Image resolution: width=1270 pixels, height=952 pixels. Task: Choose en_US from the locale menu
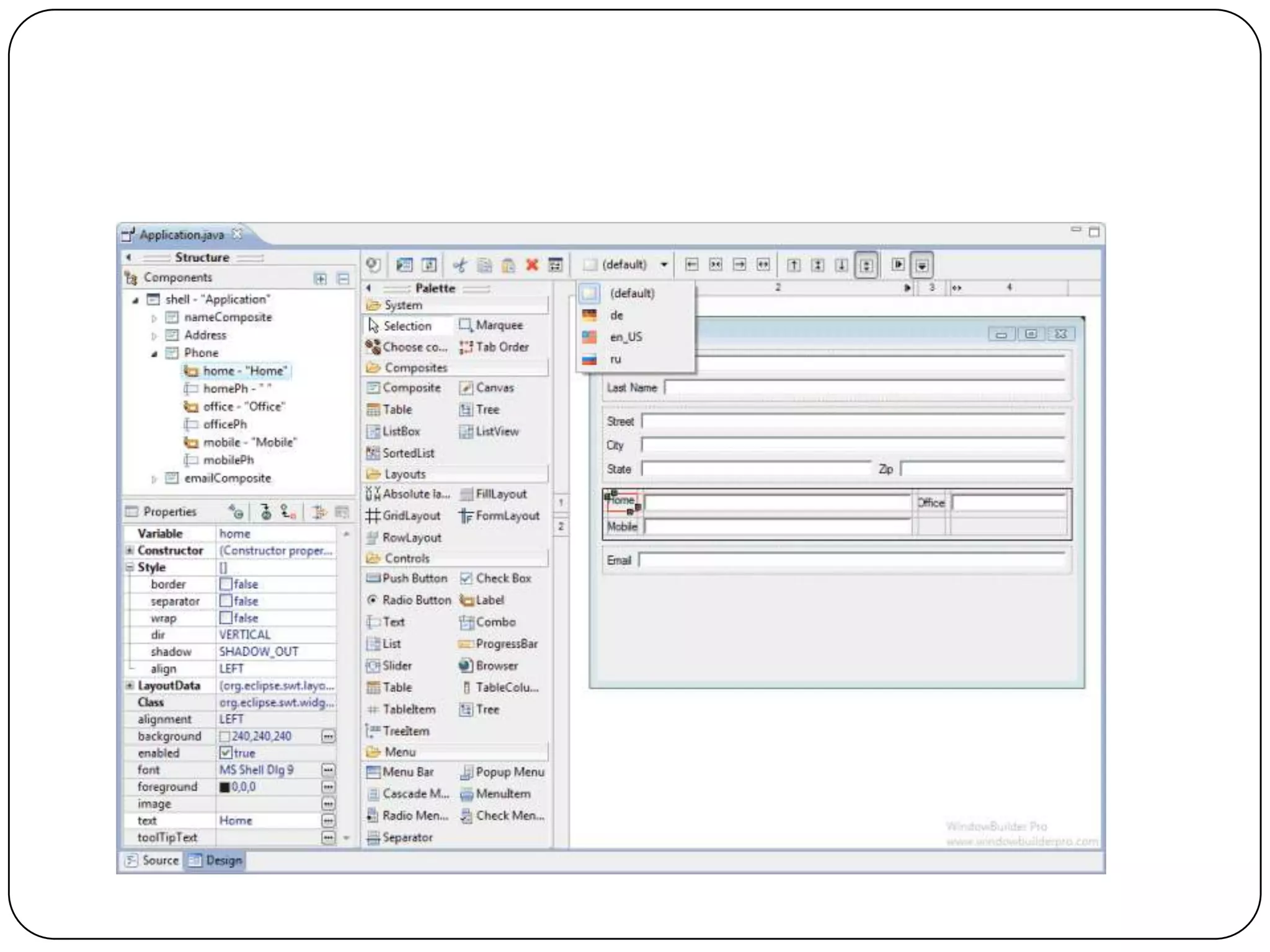coord(625,337)
